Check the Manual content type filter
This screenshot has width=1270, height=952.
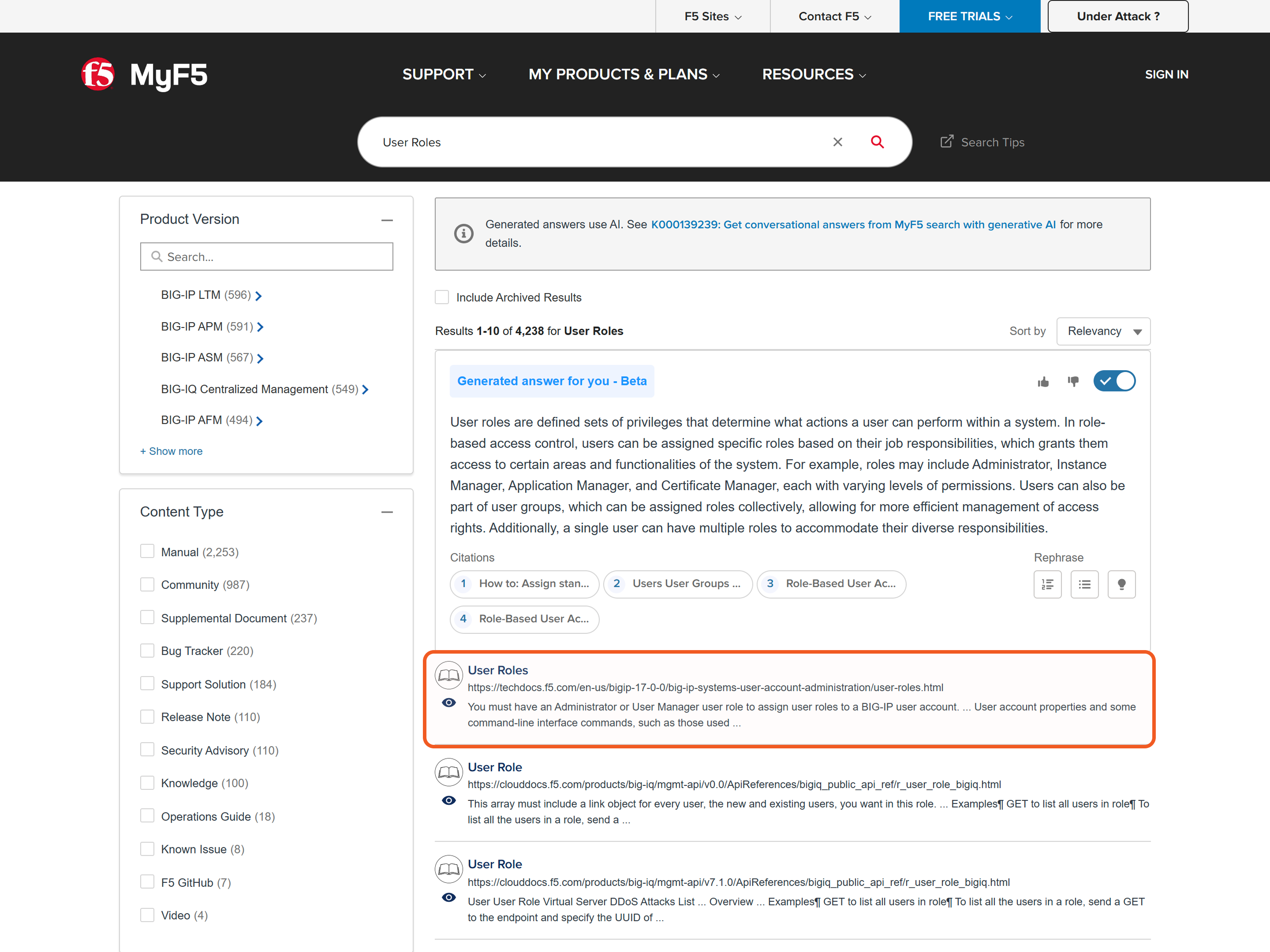[148, 551]
